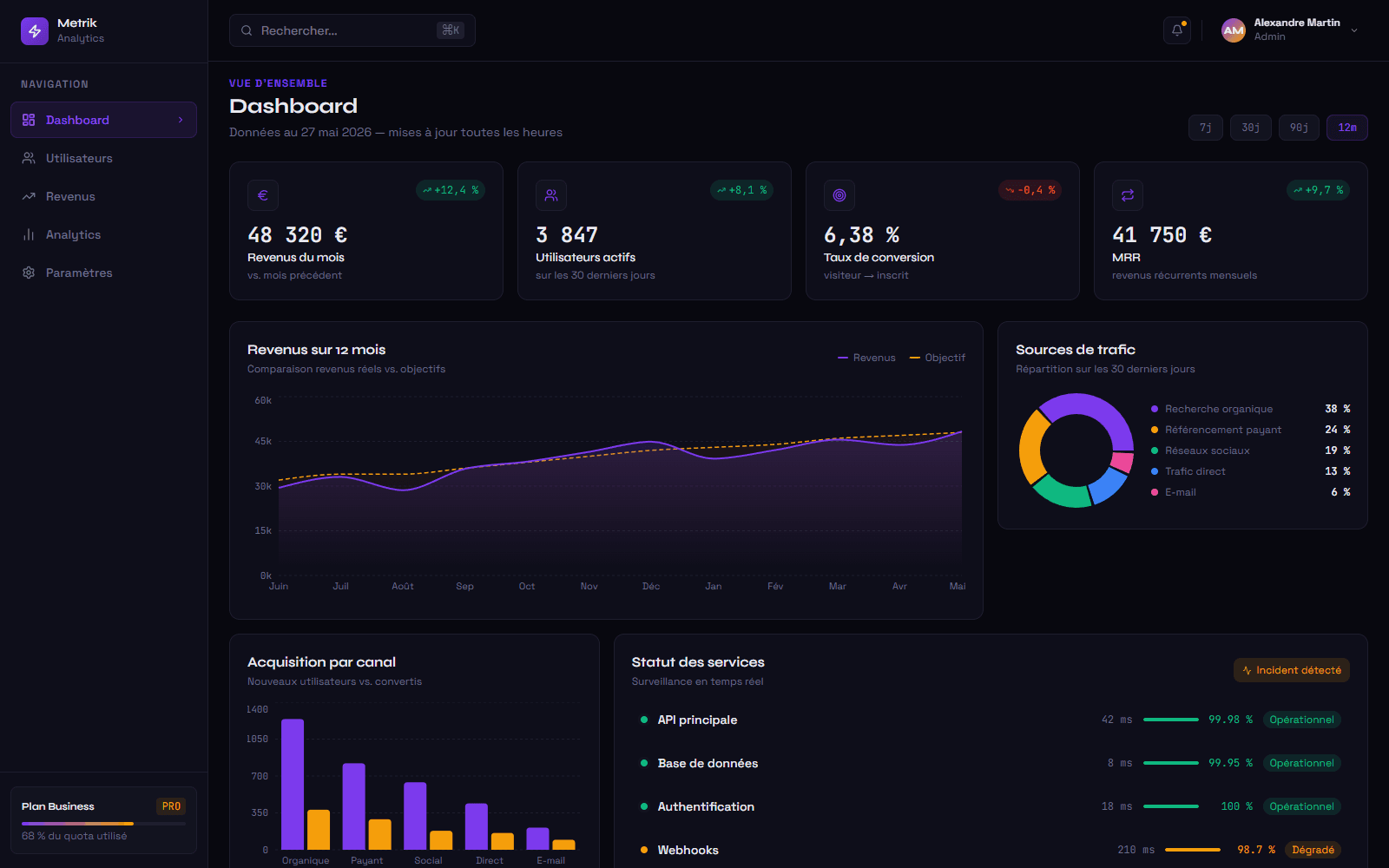Click the +9,7 % trend badge

coord(1318,190)
